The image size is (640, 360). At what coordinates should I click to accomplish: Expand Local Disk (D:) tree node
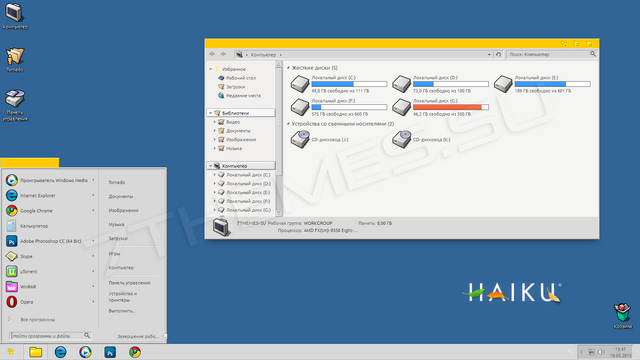215,184
